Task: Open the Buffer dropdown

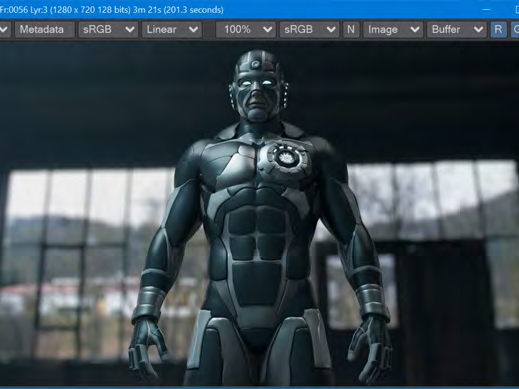Action: 457,29
